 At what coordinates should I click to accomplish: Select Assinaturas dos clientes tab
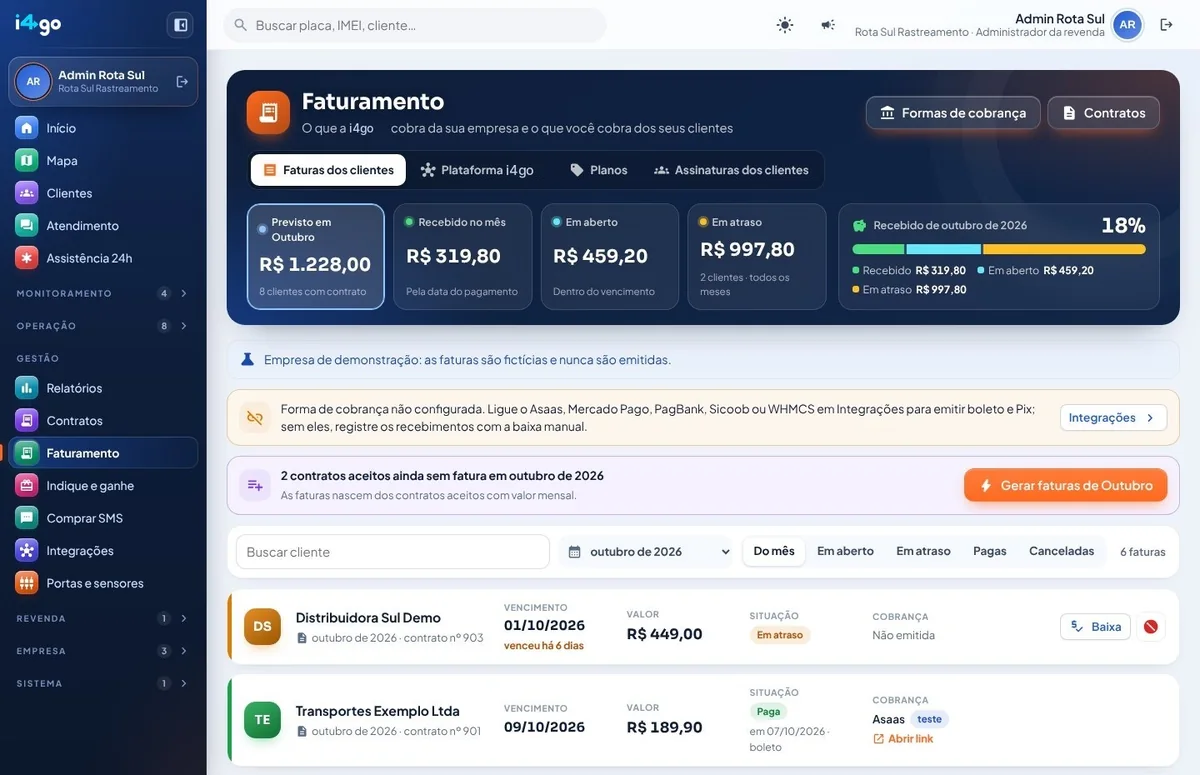731,170
